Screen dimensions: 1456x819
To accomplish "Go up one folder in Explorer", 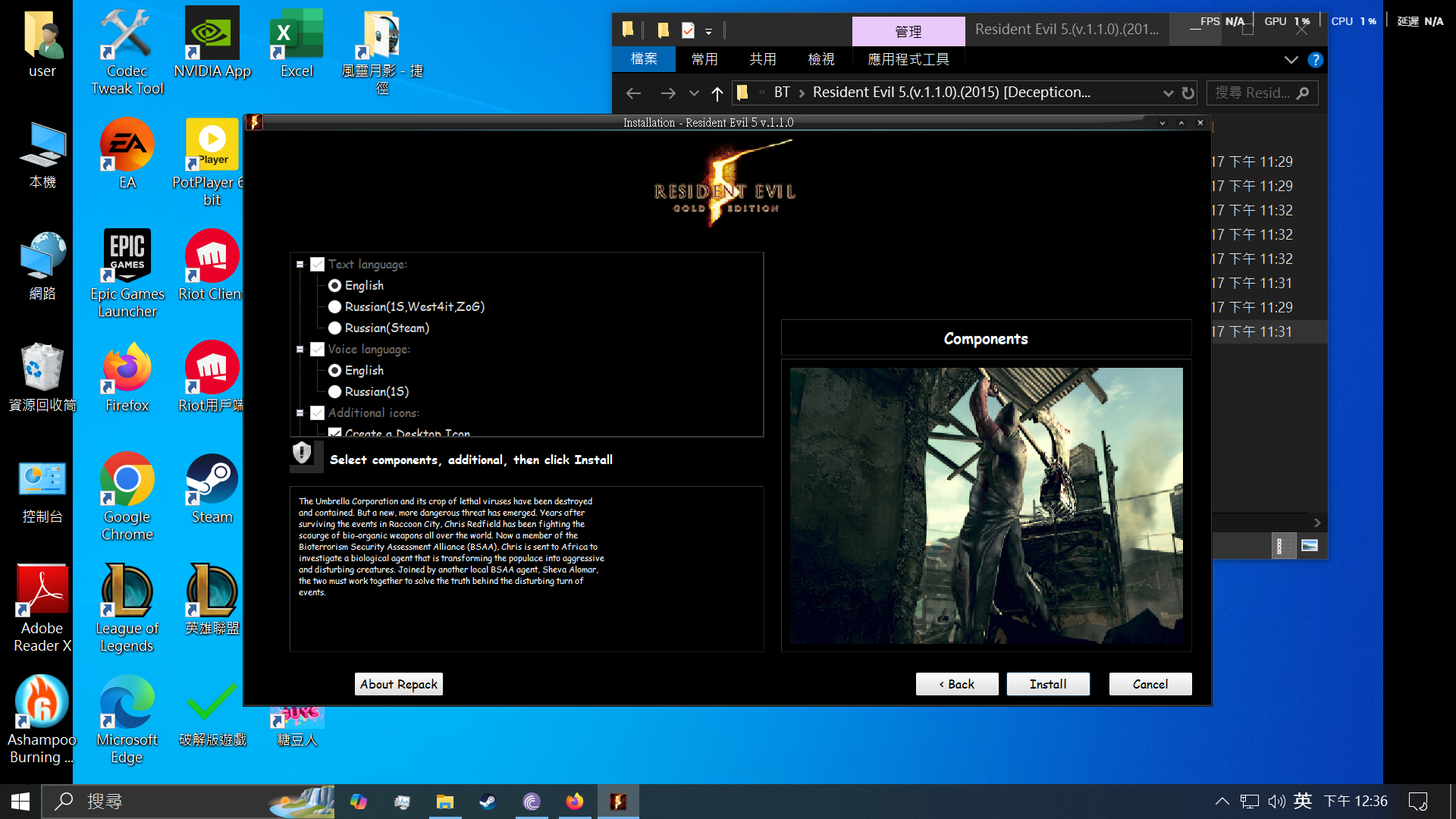I will (717, 93).
